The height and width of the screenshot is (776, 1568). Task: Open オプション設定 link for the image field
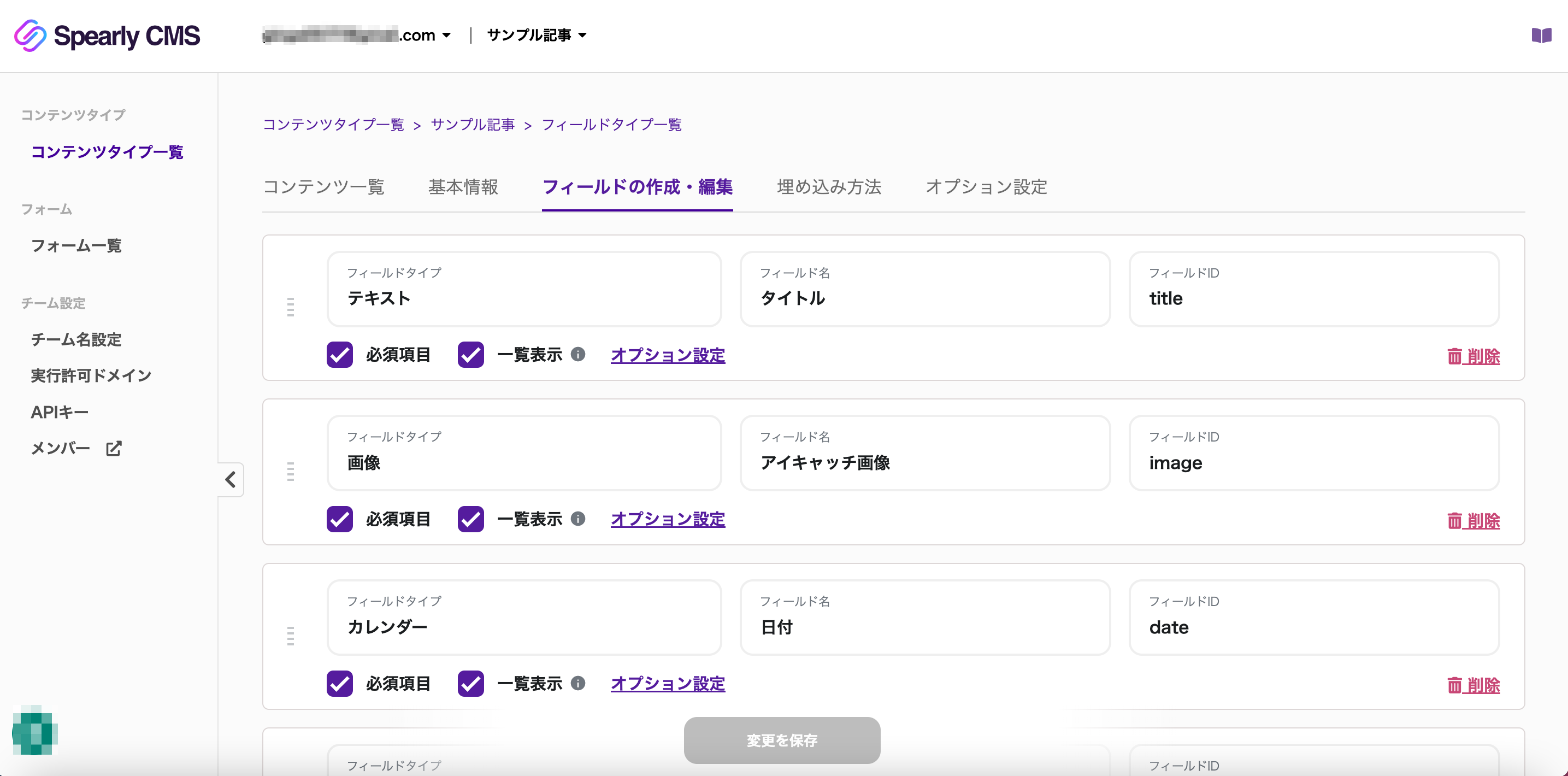[668, 519]
